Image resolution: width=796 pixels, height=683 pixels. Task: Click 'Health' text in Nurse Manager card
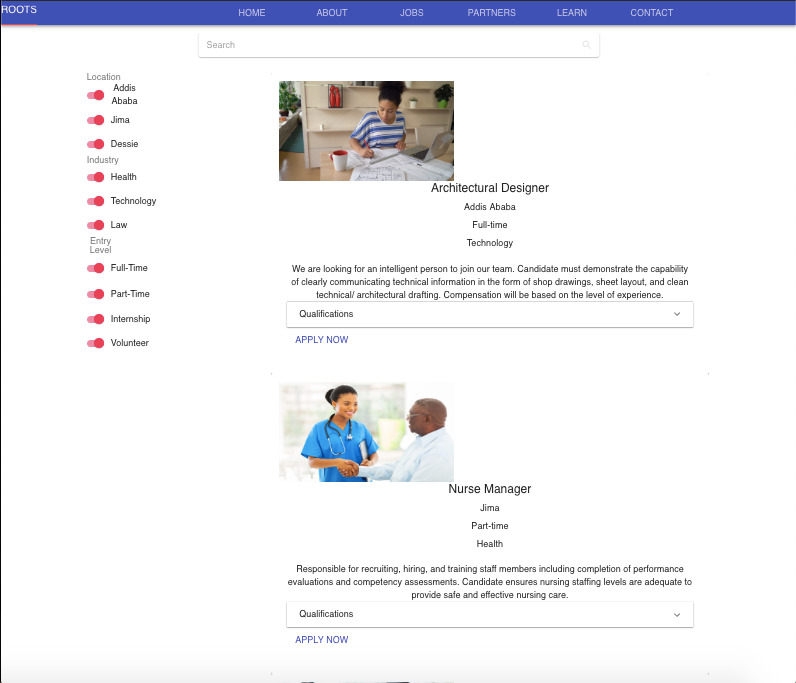pyautogui.click(x=490, y=544)
